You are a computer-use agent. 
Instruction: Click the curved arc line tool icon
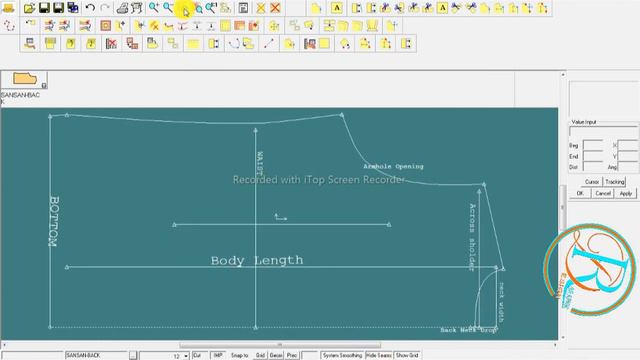coord(234,43)
